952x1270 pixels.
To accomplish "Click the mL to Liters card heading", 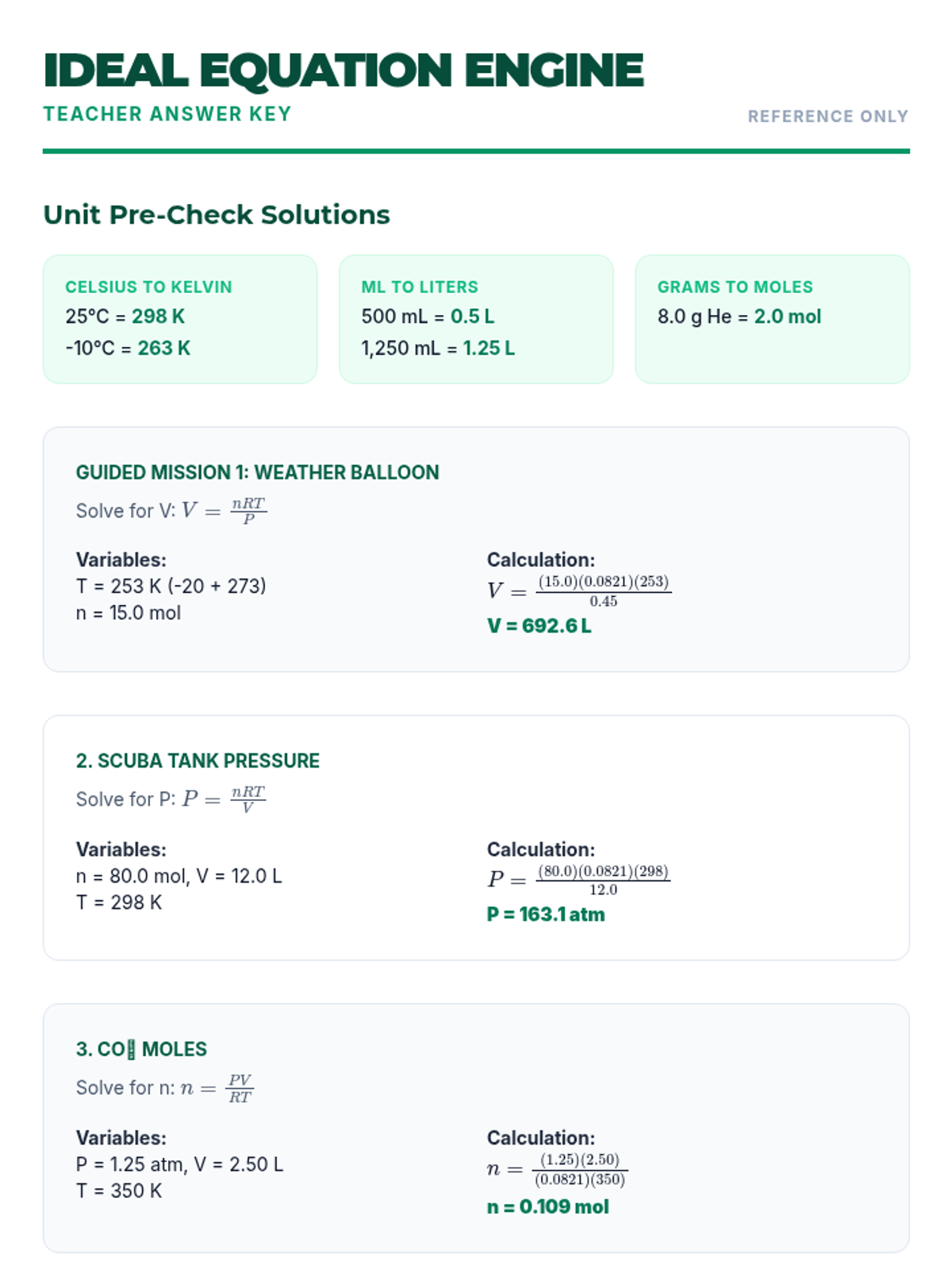I will pyautogui.click(x=420, y=287).
